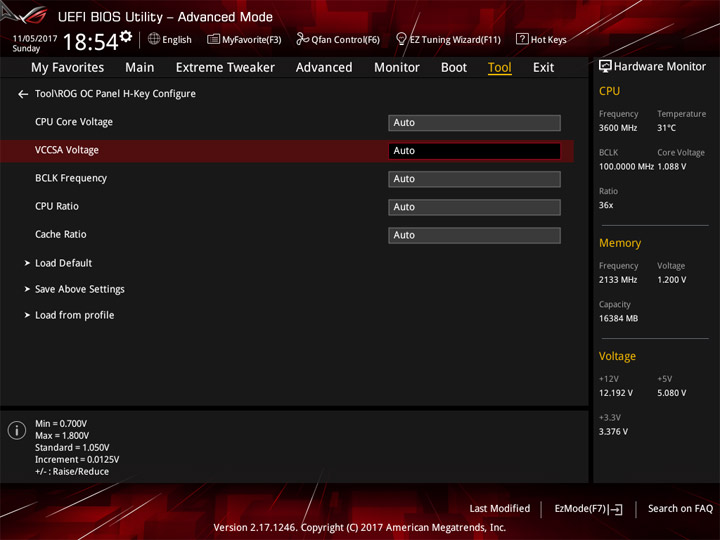This screenshot has height=540, width=720.
Task: Click the Cache Ratio Auto field
Action: pyautogui.click(x=474, y=235)
